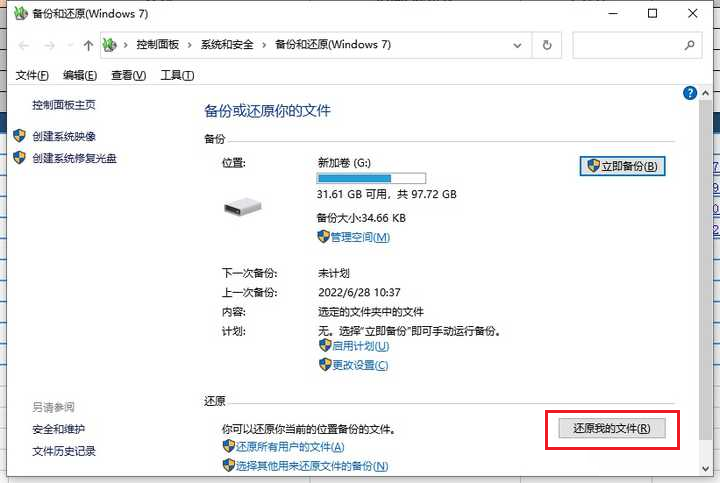Click the vertical scrollbar thumb

pos(705,269)
